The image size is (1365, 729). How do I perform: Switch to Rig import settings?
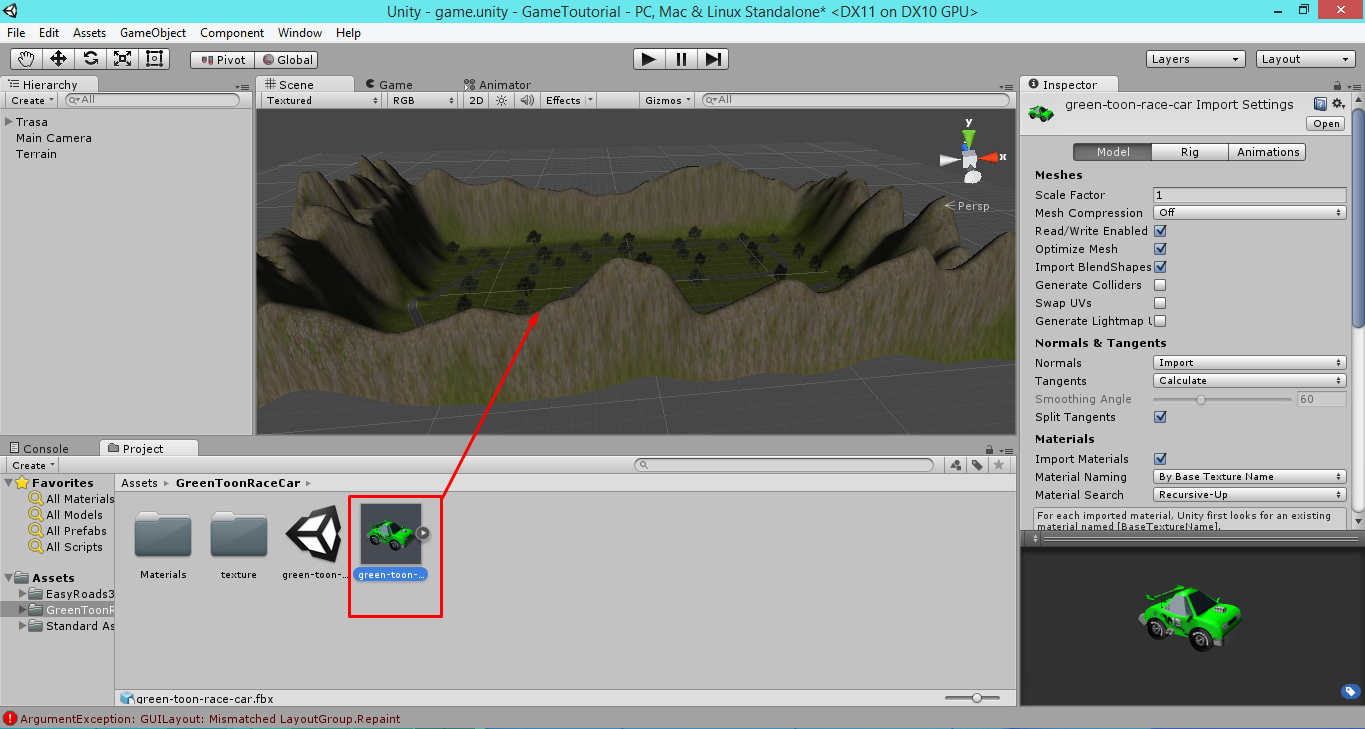1190,152
